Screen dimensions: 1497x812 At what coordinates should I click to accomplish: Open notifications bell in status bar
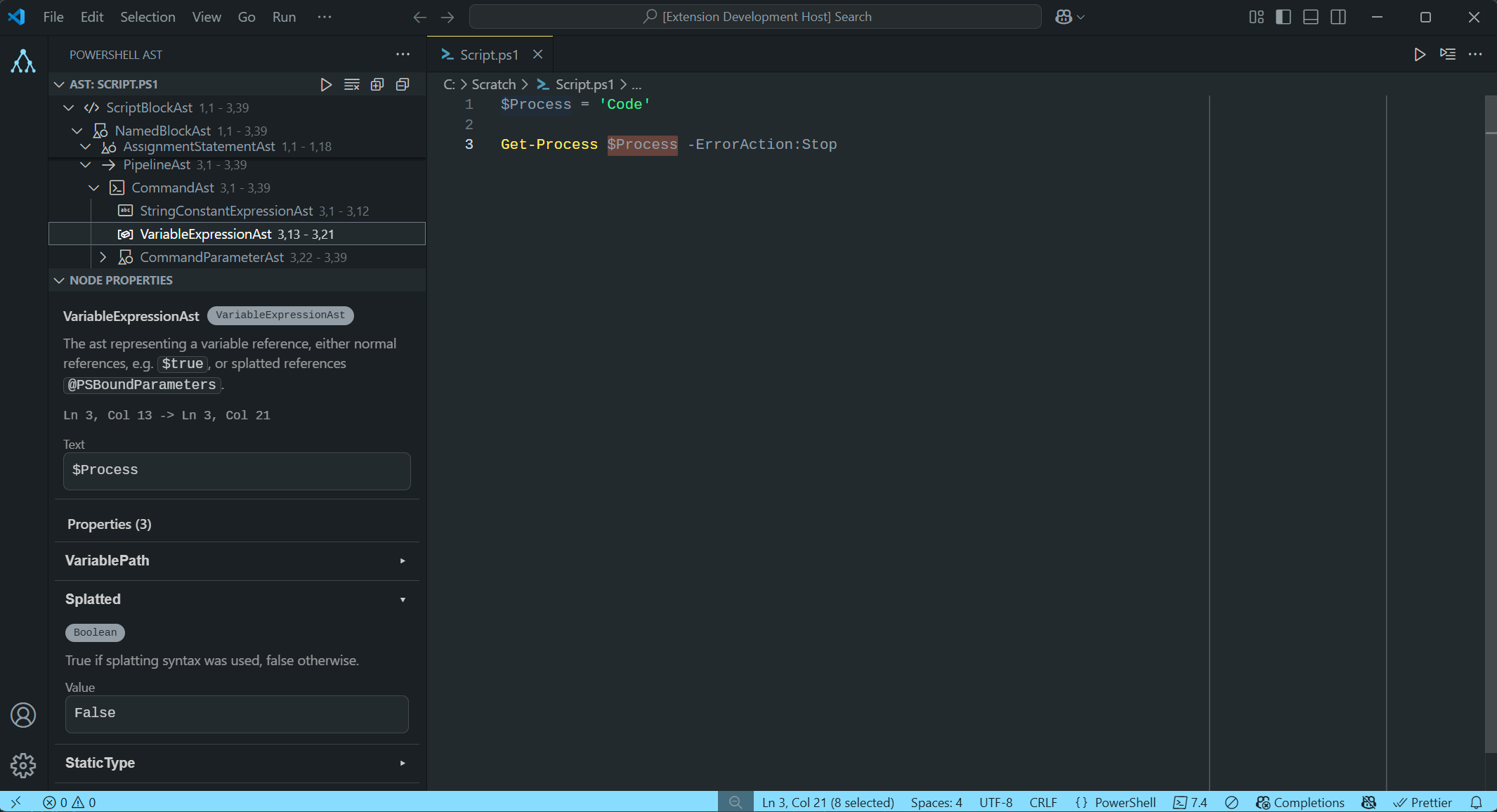click(1477, 802)
